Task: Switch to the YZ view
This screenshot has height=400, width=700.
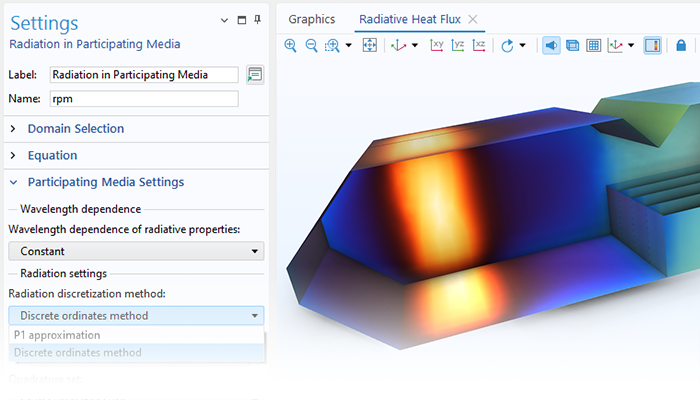Action: click(458, 46)
